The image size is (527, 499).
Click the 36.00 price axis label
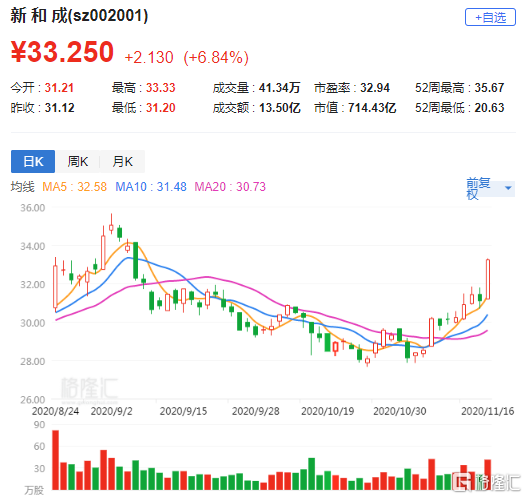(33, 208)
